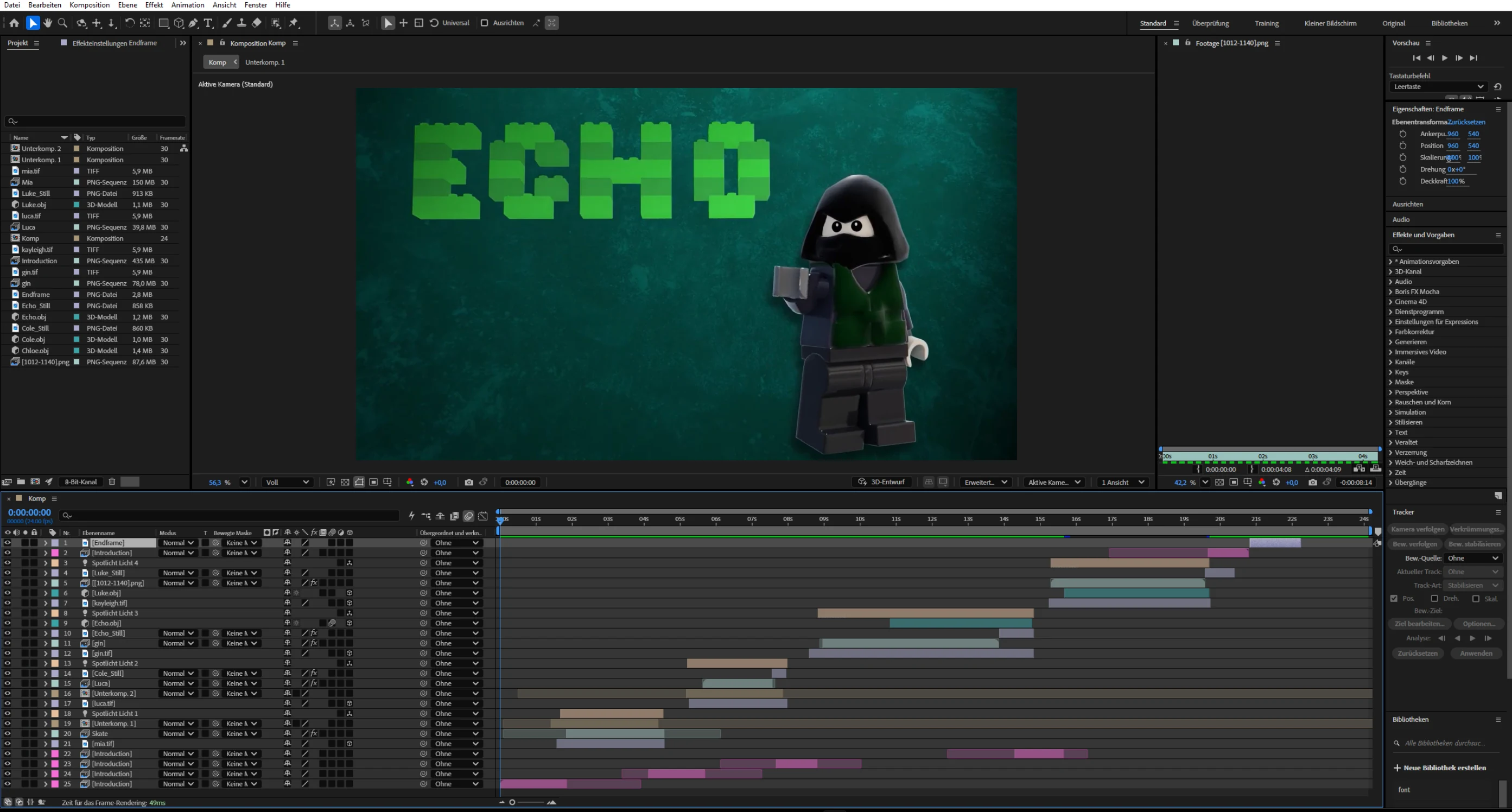Open the Aktive Kamera view dropdown
The height and width of the screenshot is (812, 1512).
1054,482
